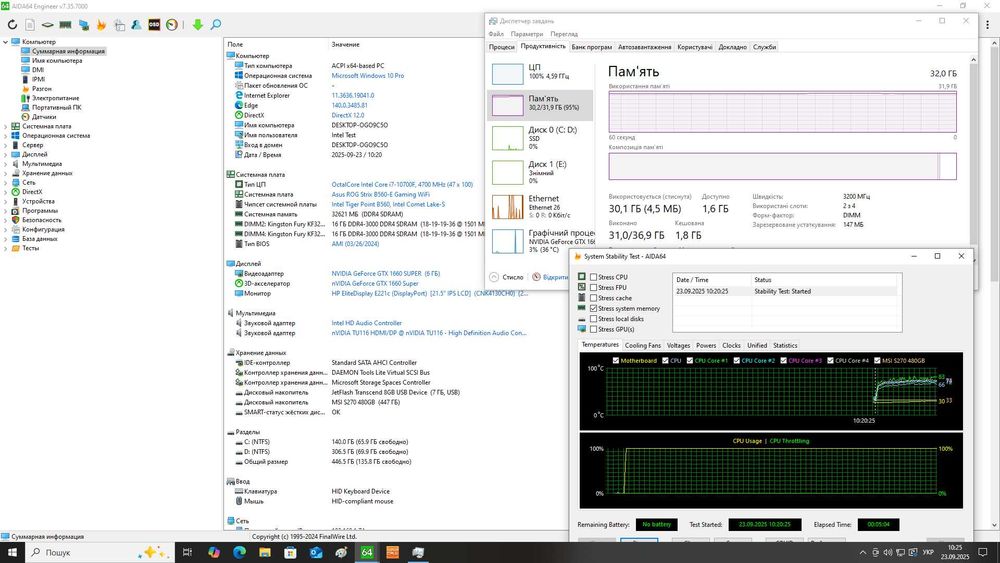Screen dimensions: 1000x563
Task: Enable the Stress GPU(s) checkbox
Action: point(594,329)
